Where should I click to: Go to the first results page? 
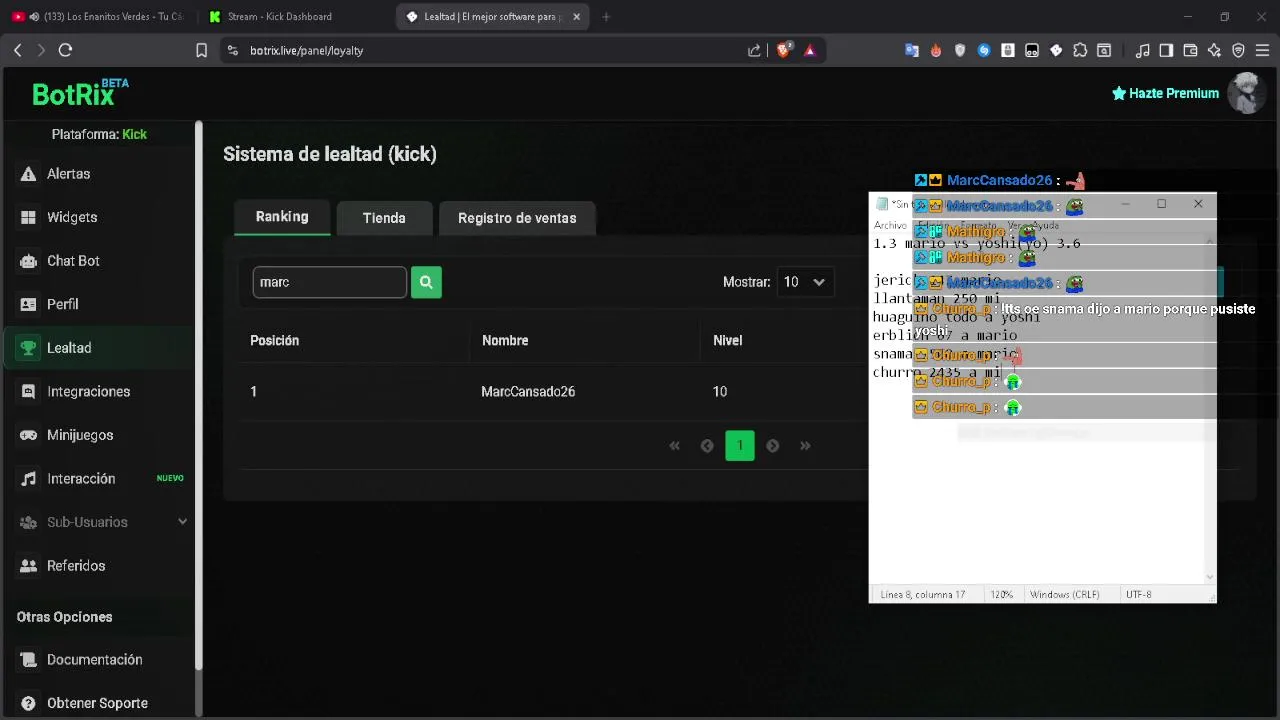674,446
